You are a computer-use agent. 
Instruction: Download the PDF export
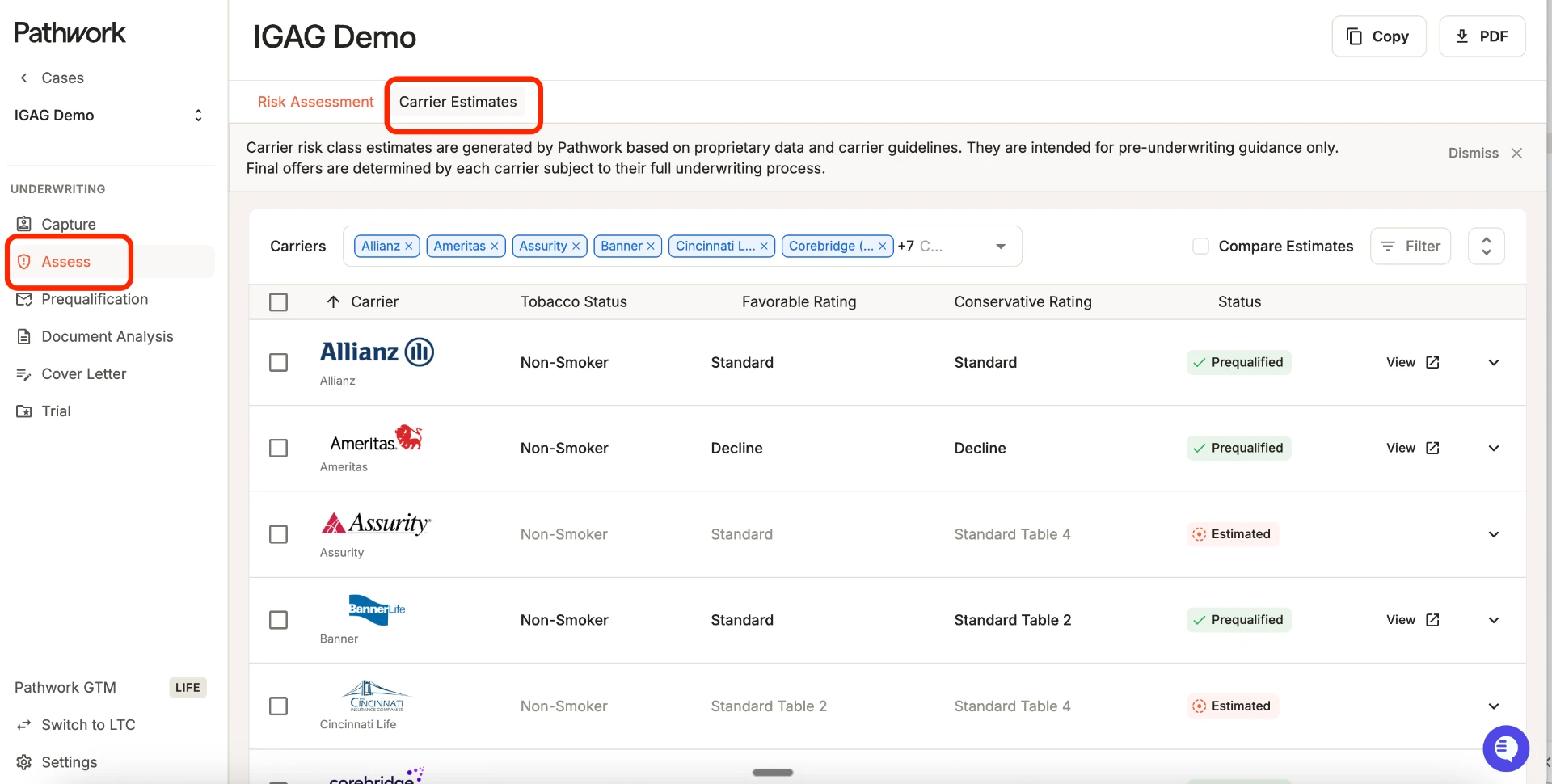click(1482, 36)
